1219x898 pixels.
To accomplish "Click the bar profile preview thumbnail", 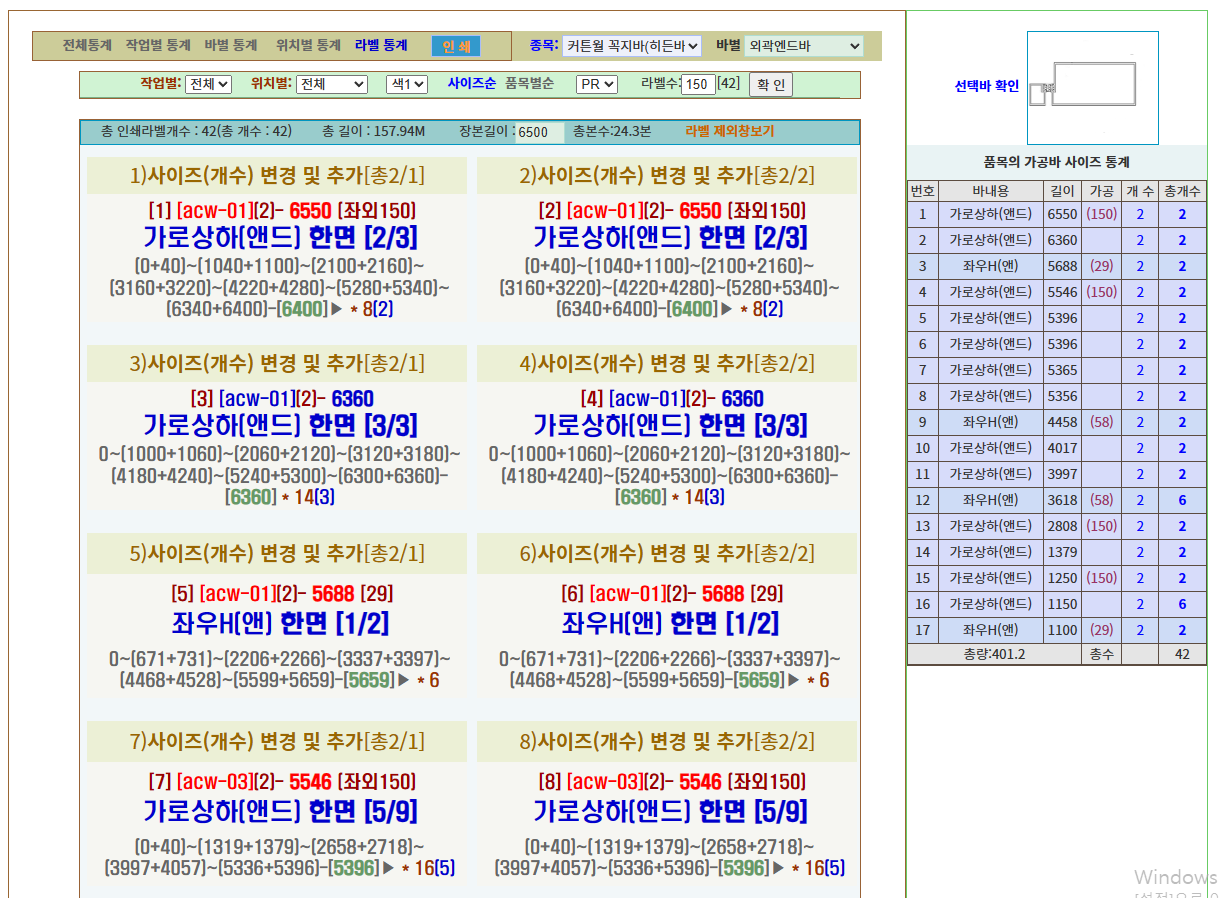I will 1092,88.
